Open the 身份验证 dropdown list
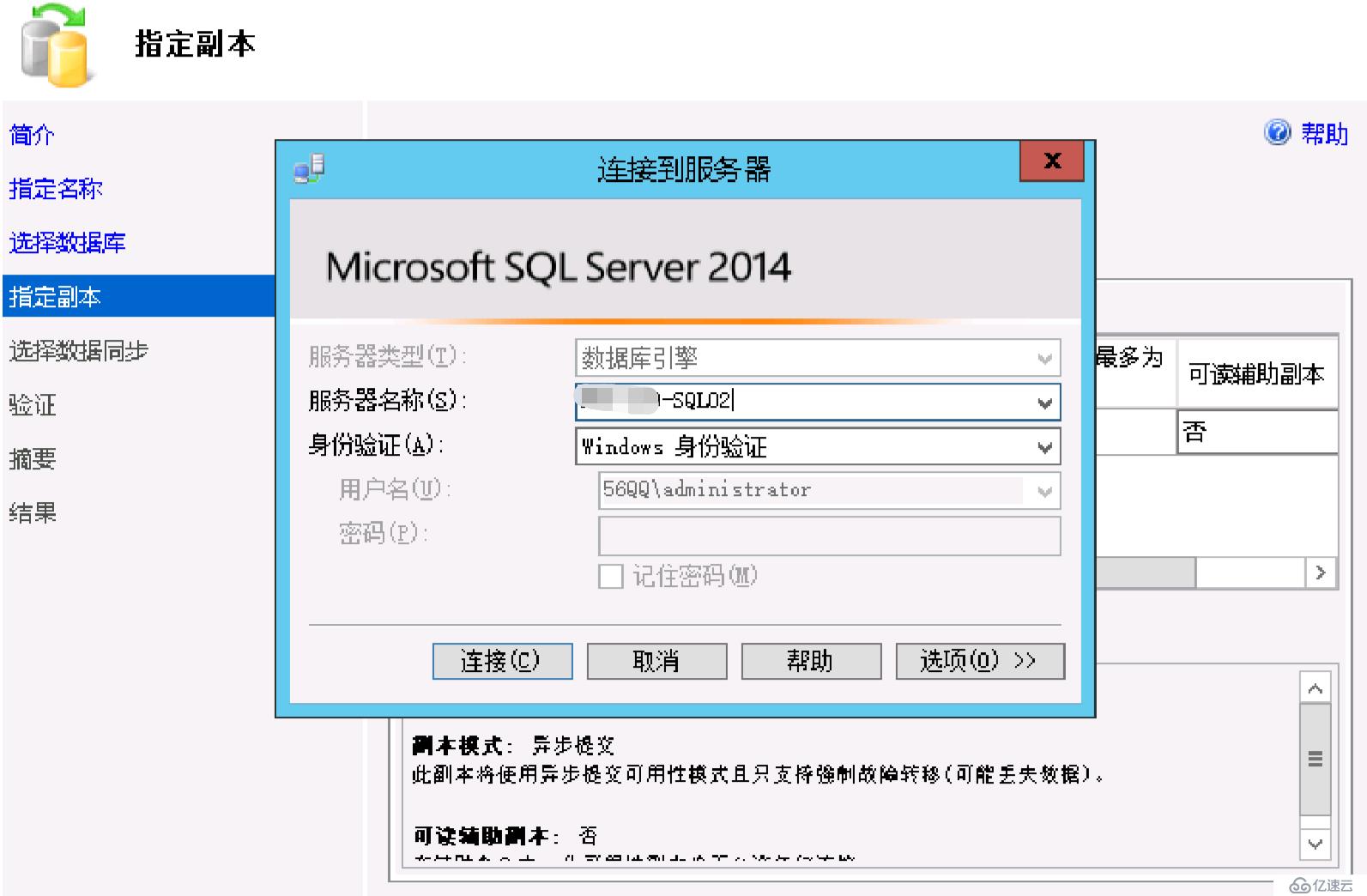 (x=1044, y=446)
